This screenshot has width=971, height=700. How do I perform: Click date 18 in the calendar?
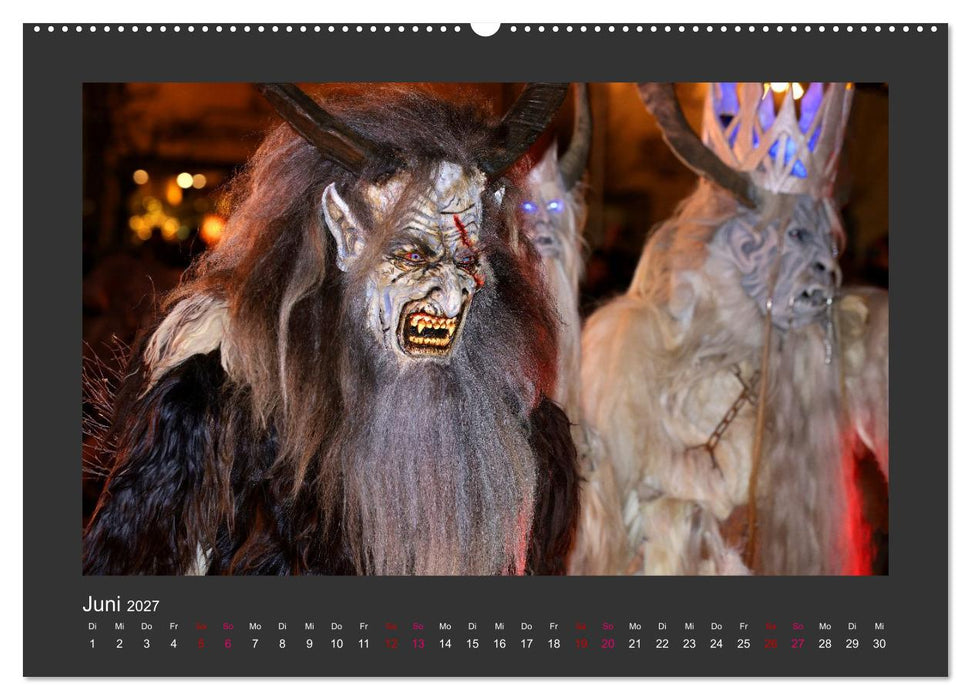554,644
